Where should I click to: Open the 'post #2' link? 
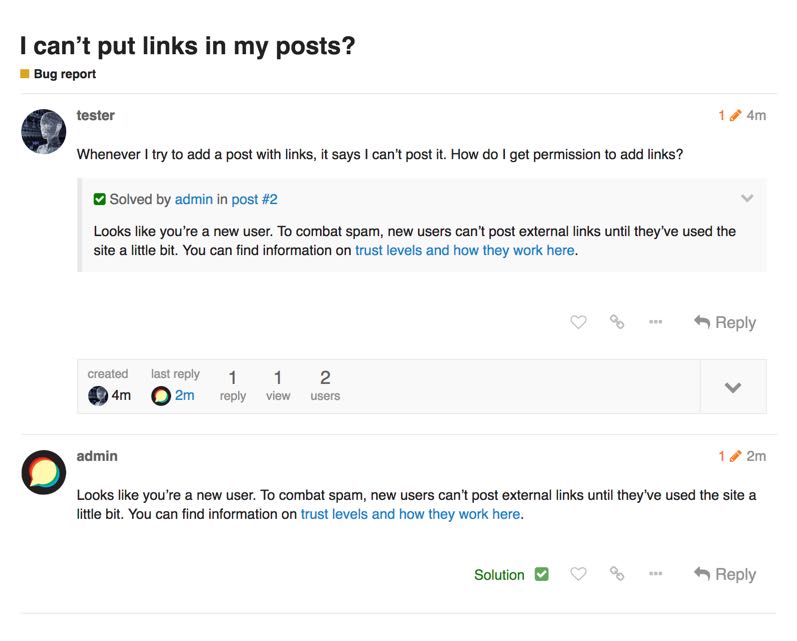[254, 199]
